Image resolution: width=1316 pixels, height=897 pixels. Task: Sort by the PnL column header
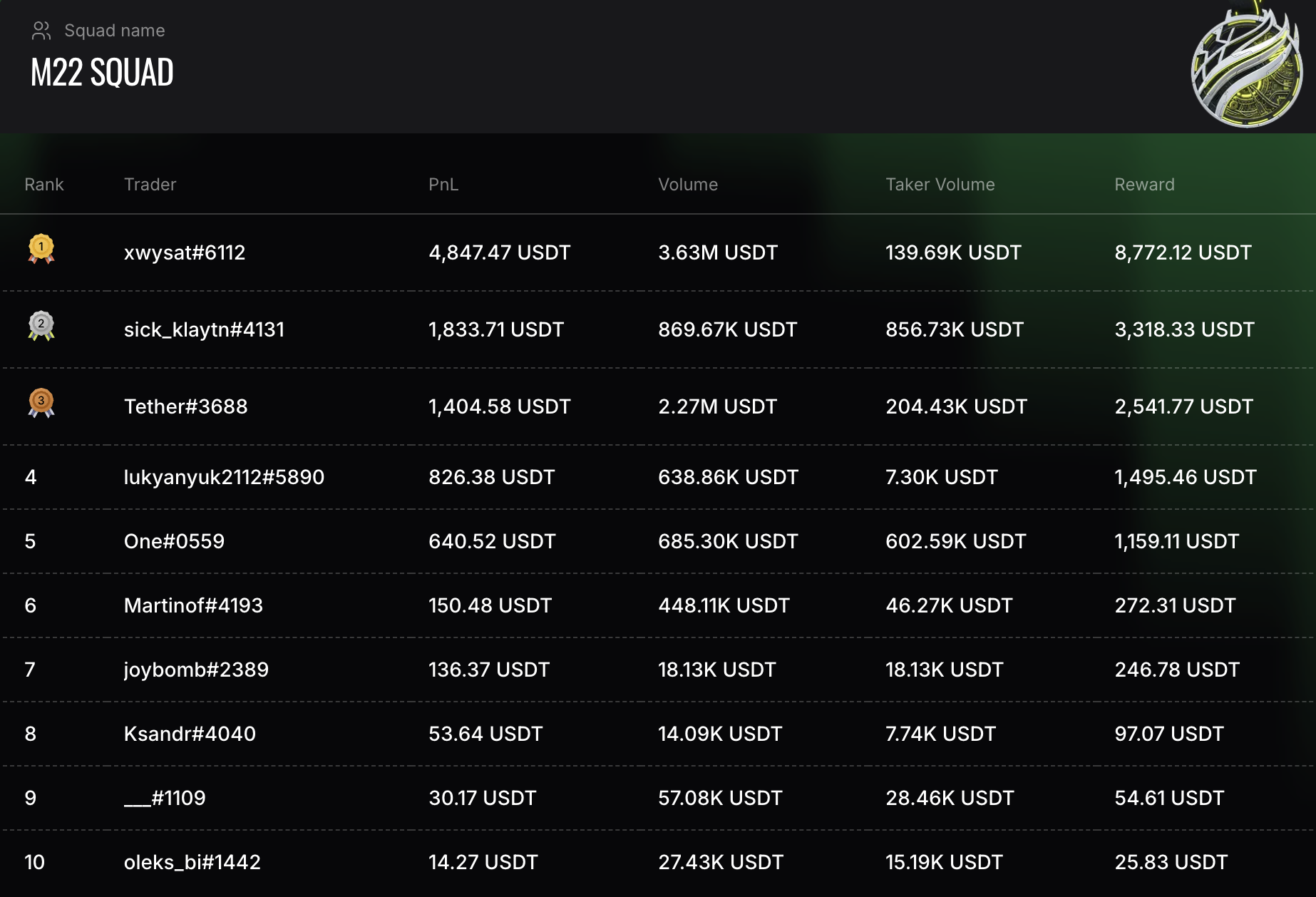click(x=443, y=185)
